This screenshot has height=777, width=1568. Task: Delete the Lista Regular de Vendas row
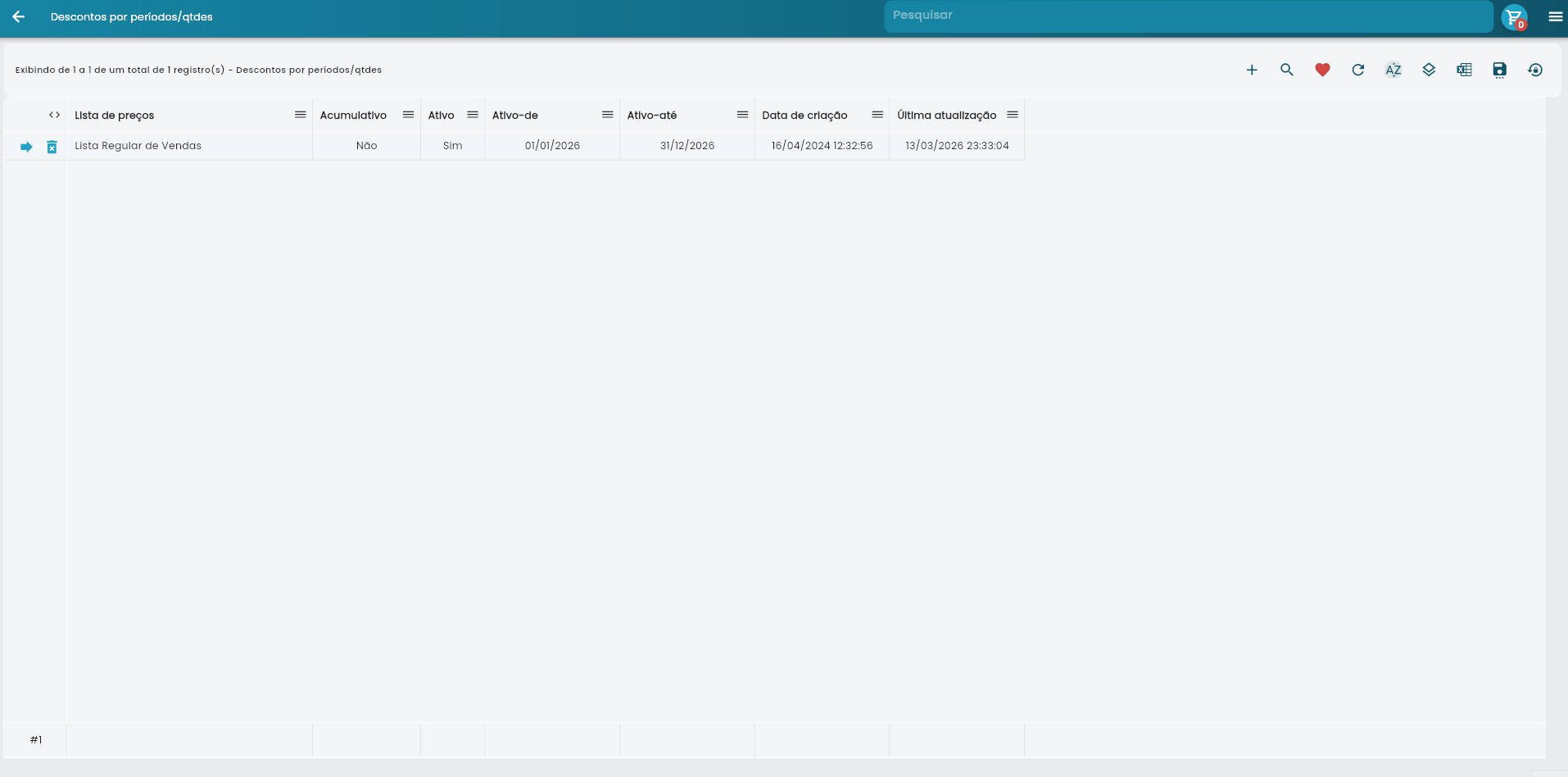tap(52, 147)
